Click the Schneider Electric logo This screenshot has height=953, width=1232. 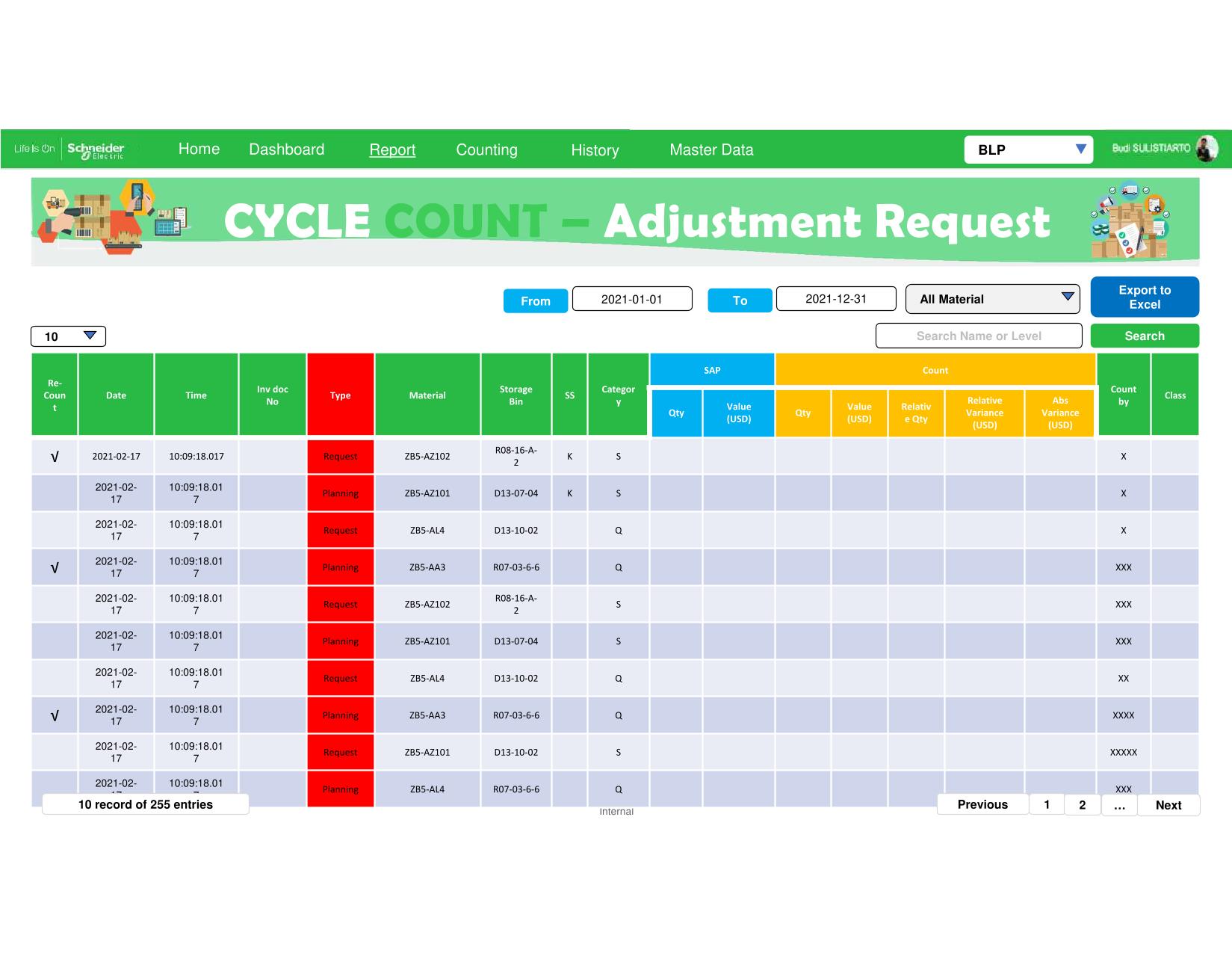coord(95,149)
